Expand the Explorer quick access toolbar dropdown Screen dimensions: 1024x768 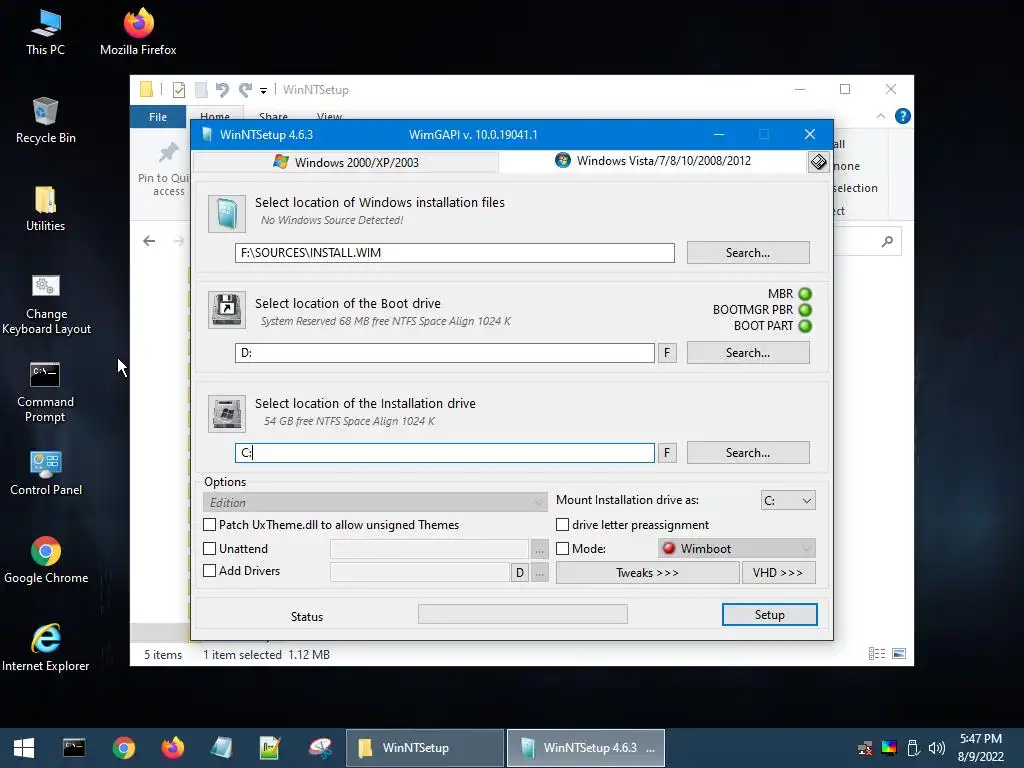[263, 90]
